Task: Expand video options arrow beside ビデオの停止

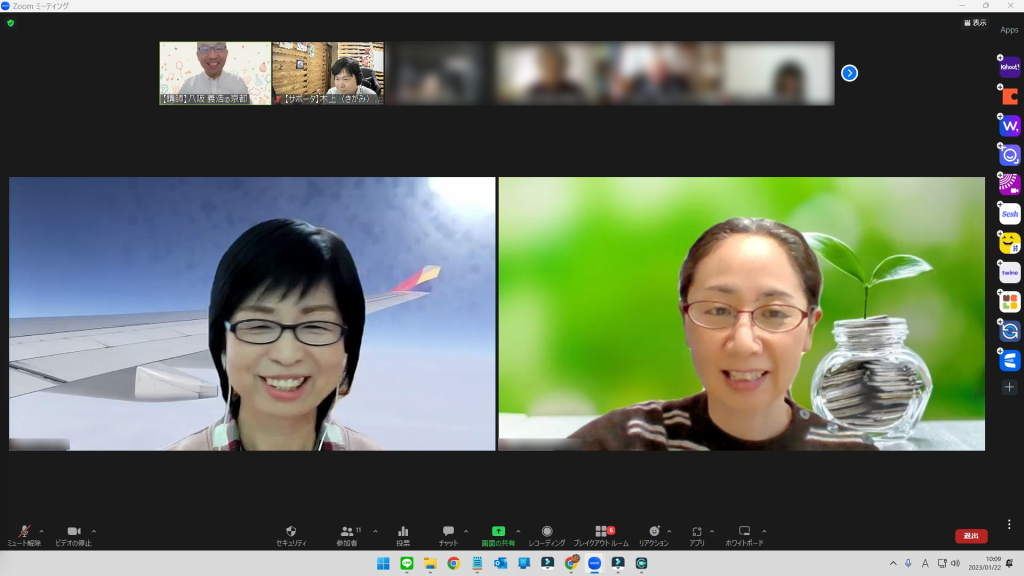Action: click(x=94, y=531)
